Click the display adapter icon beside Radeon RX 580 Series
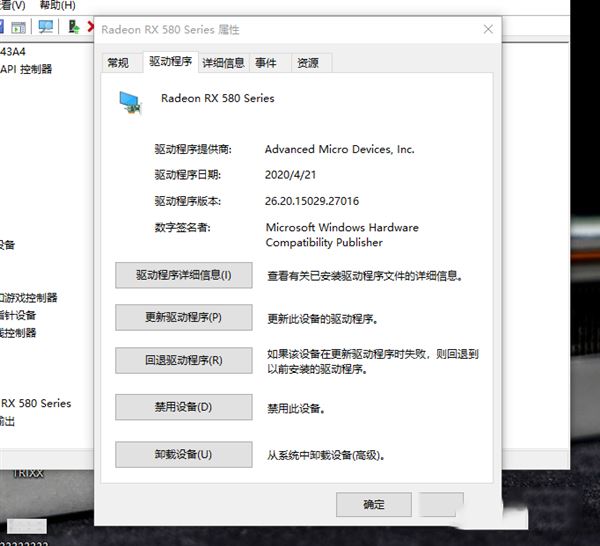The height and width of the screenshot is (546, 600). [130, 103]
